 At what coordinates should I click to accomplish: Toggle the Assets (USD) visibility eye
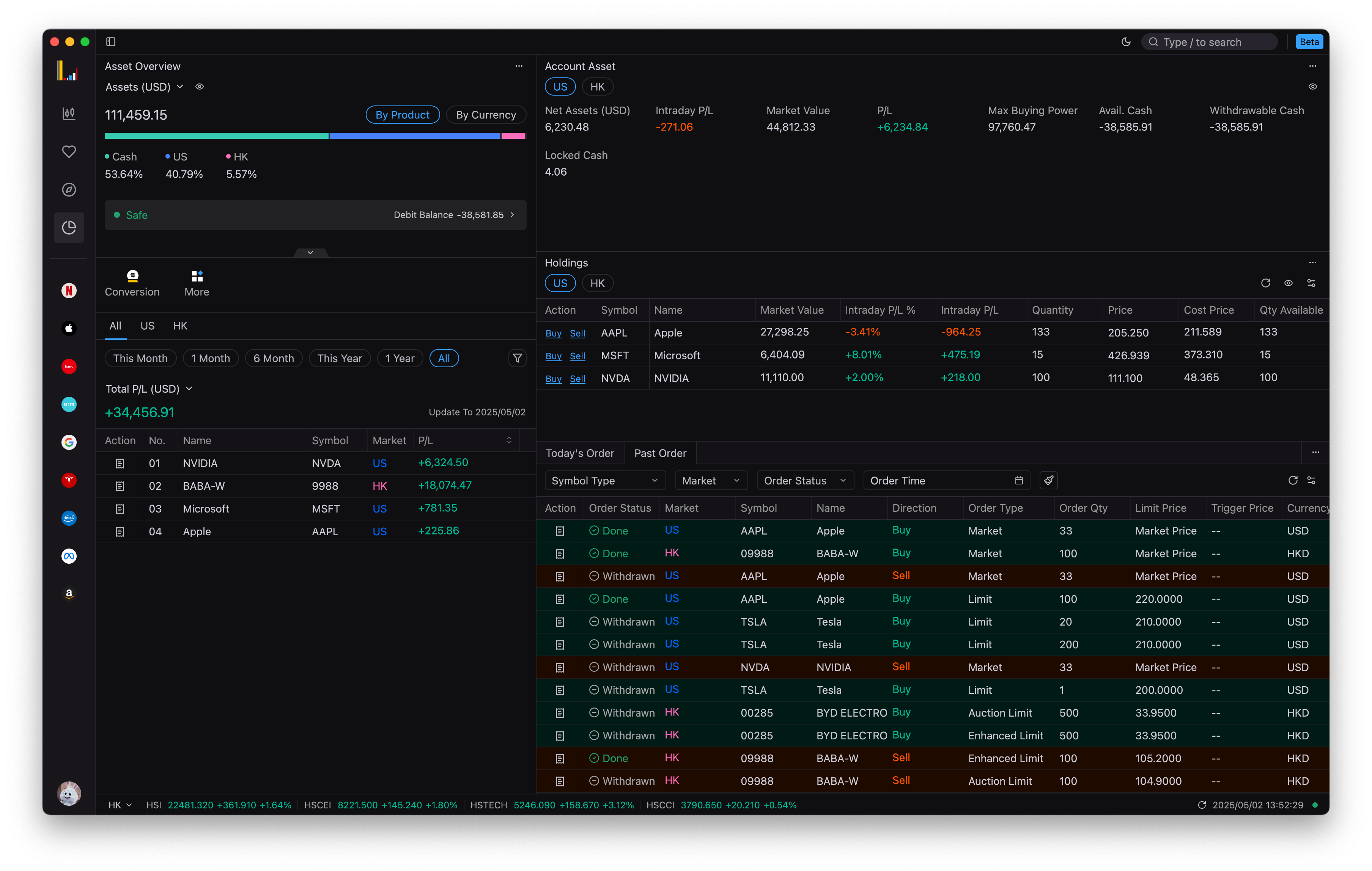tap(200, 86)
